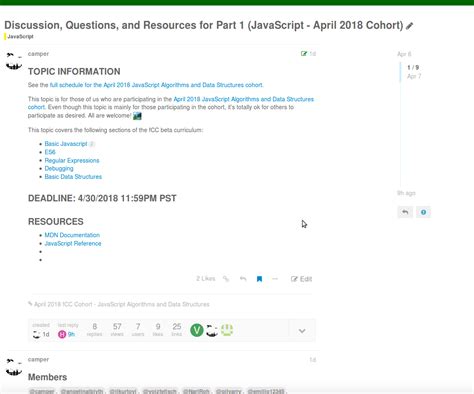Viewport: 474px width, 394px height.
Task: Click the green 'V' frequent poster avatar
Action: tap(197, 330)
